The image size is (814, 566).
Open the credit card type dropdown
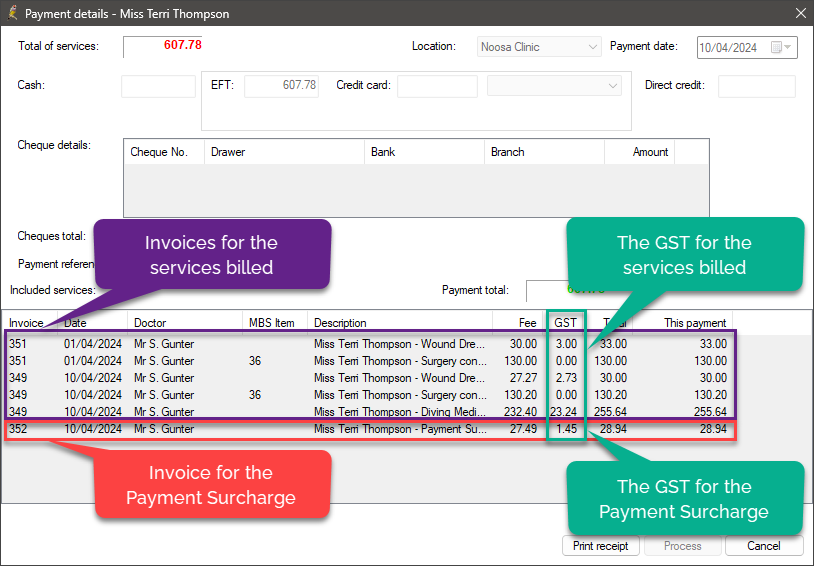click(613, 86)
